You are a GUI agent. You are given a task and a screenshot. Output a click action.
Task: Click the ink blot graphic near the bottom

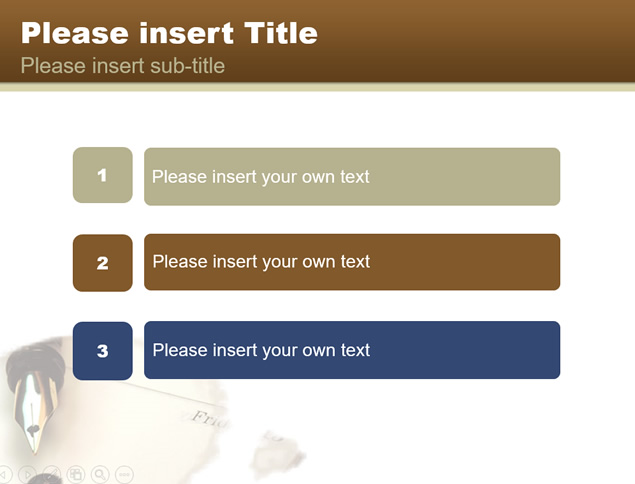click(x=277, y=454)
